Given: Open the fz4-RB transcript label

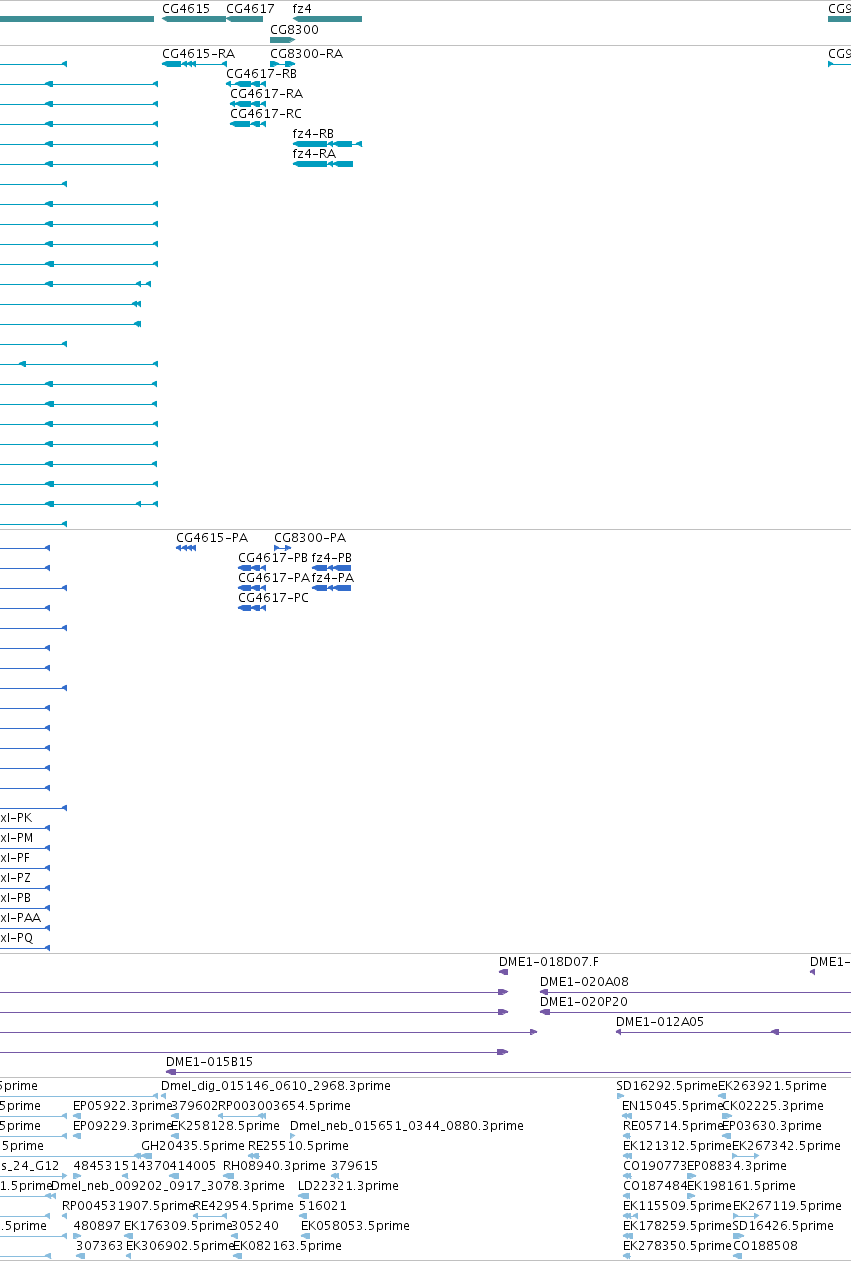Looking at the screenshot, I should [x=313, y=134].
